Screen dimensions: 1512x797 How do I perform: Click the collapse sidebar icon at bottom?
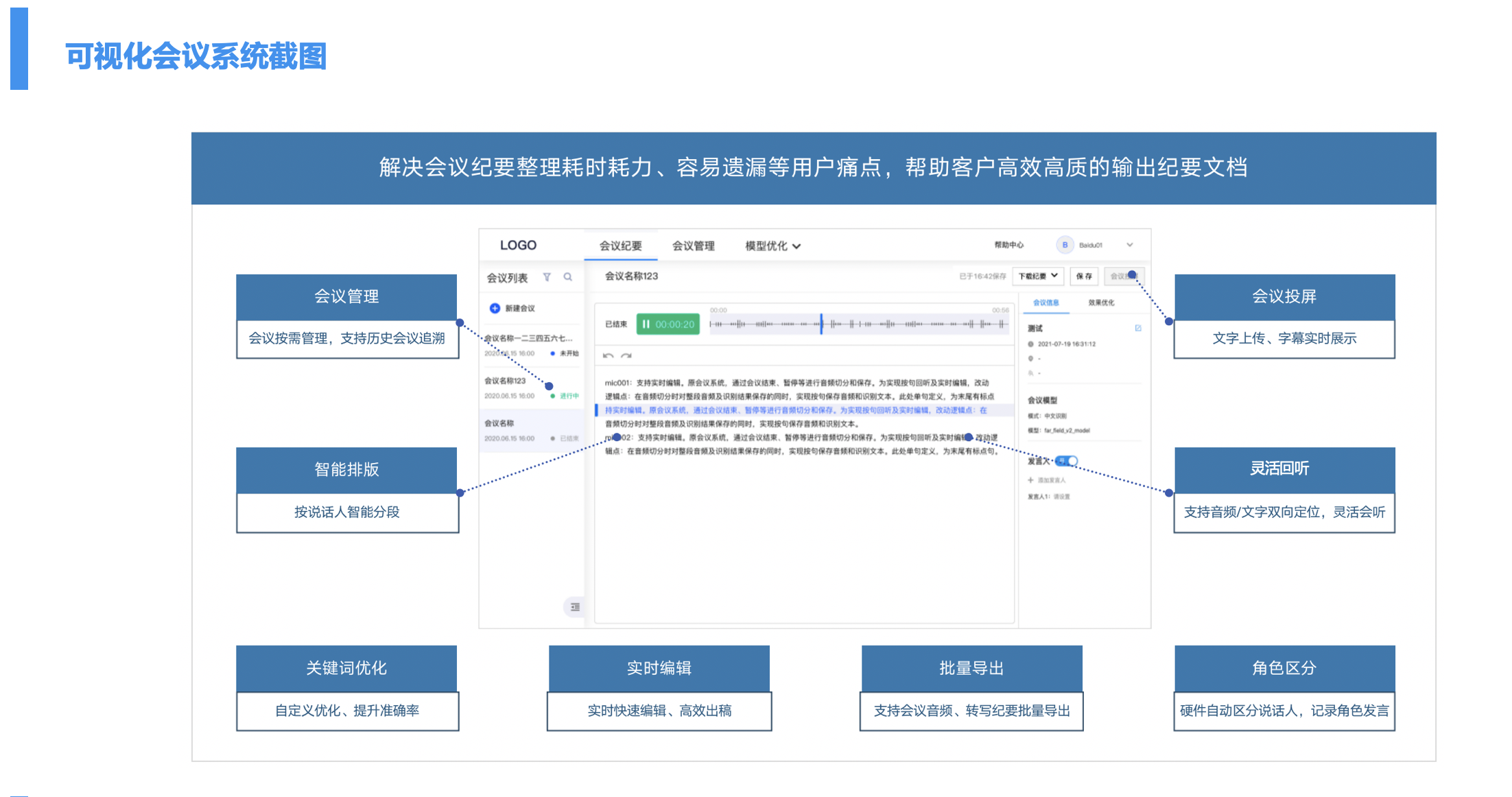[575, 607]
